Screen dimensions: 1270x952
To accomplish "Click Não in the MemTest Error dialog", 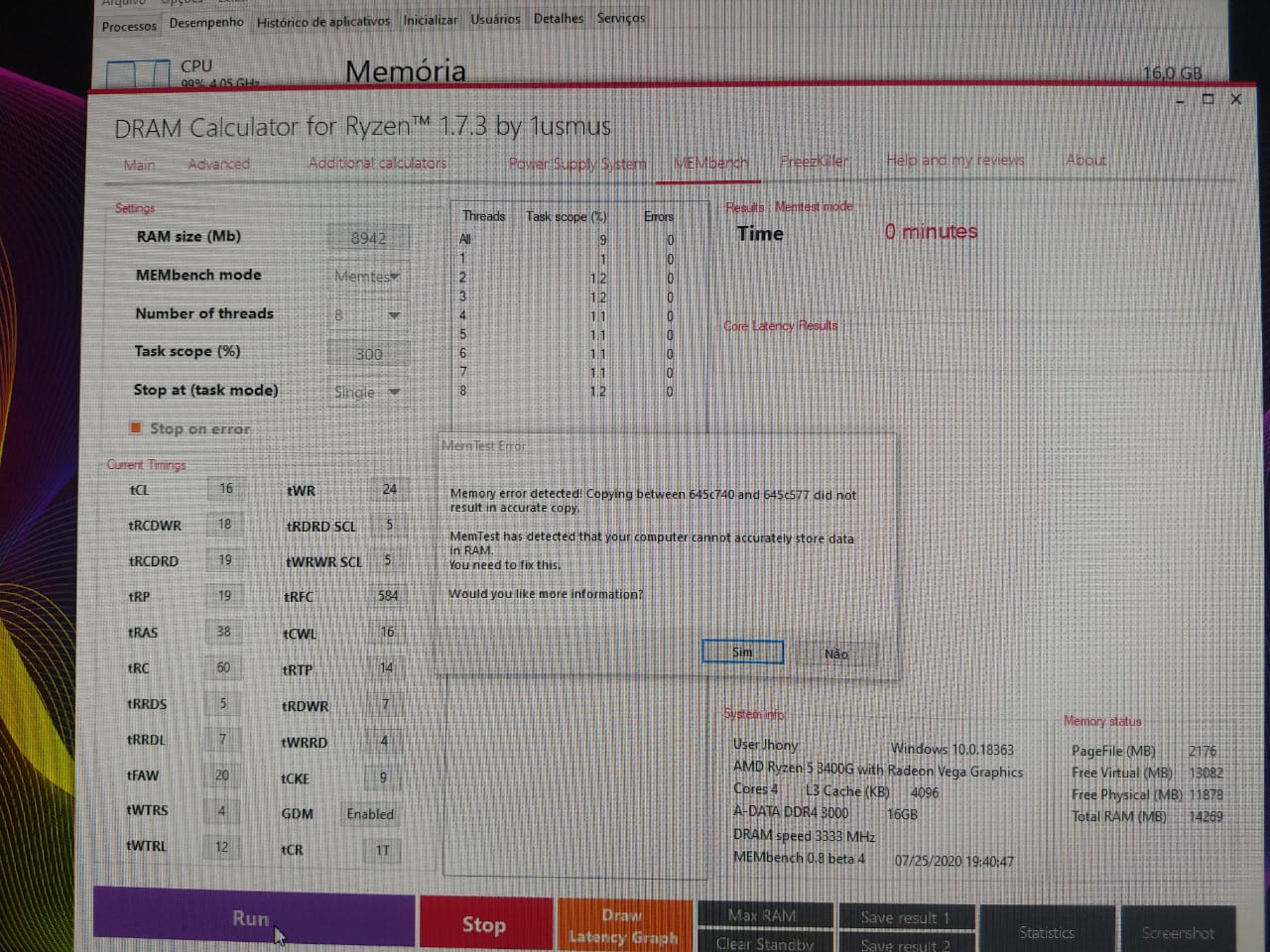I will click(835, 654).
